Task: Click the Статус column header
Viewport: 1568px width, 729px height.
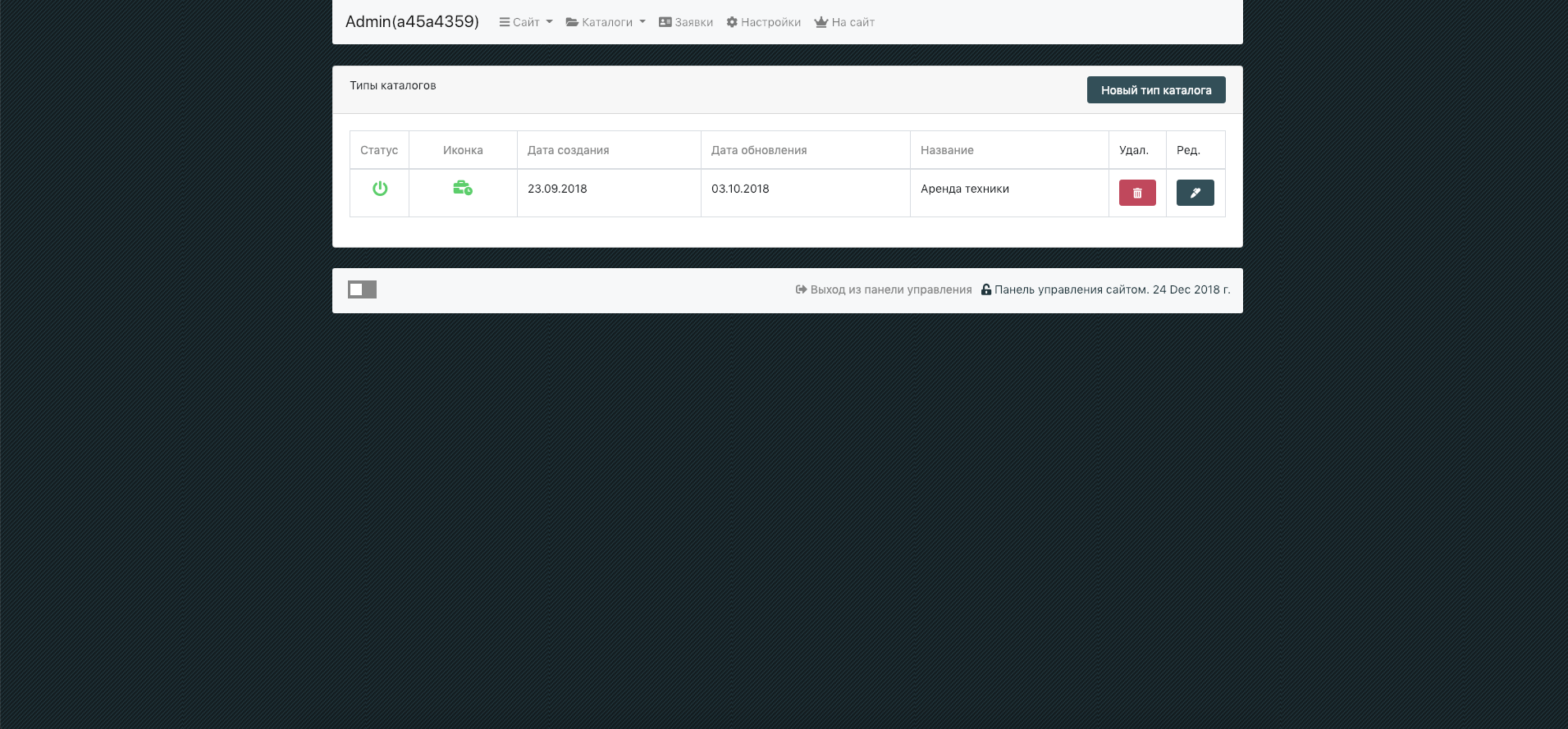Action: click(379, 150)
